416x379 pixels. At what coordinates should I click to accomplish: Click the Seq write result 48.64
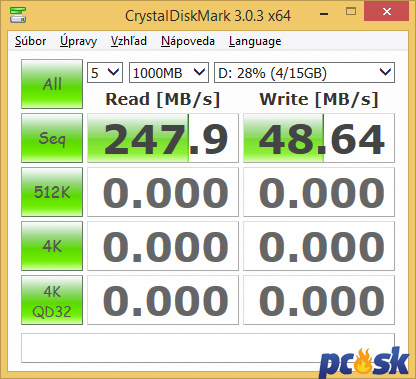point(319,138)
